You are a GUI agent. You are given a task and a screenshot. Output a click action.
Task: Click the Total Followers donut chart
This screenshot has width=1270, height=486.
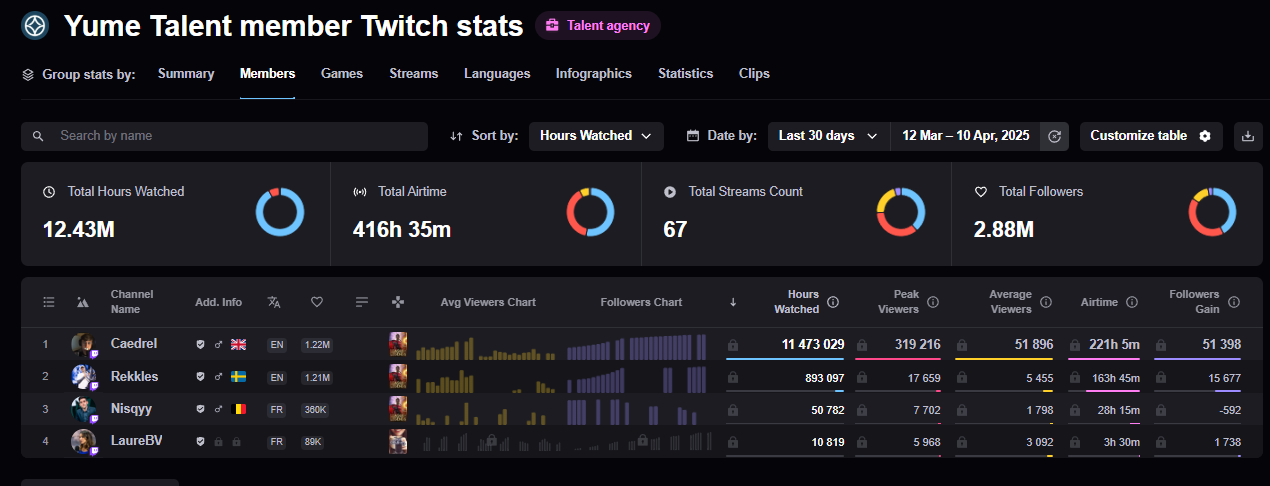coord(1213,212)
